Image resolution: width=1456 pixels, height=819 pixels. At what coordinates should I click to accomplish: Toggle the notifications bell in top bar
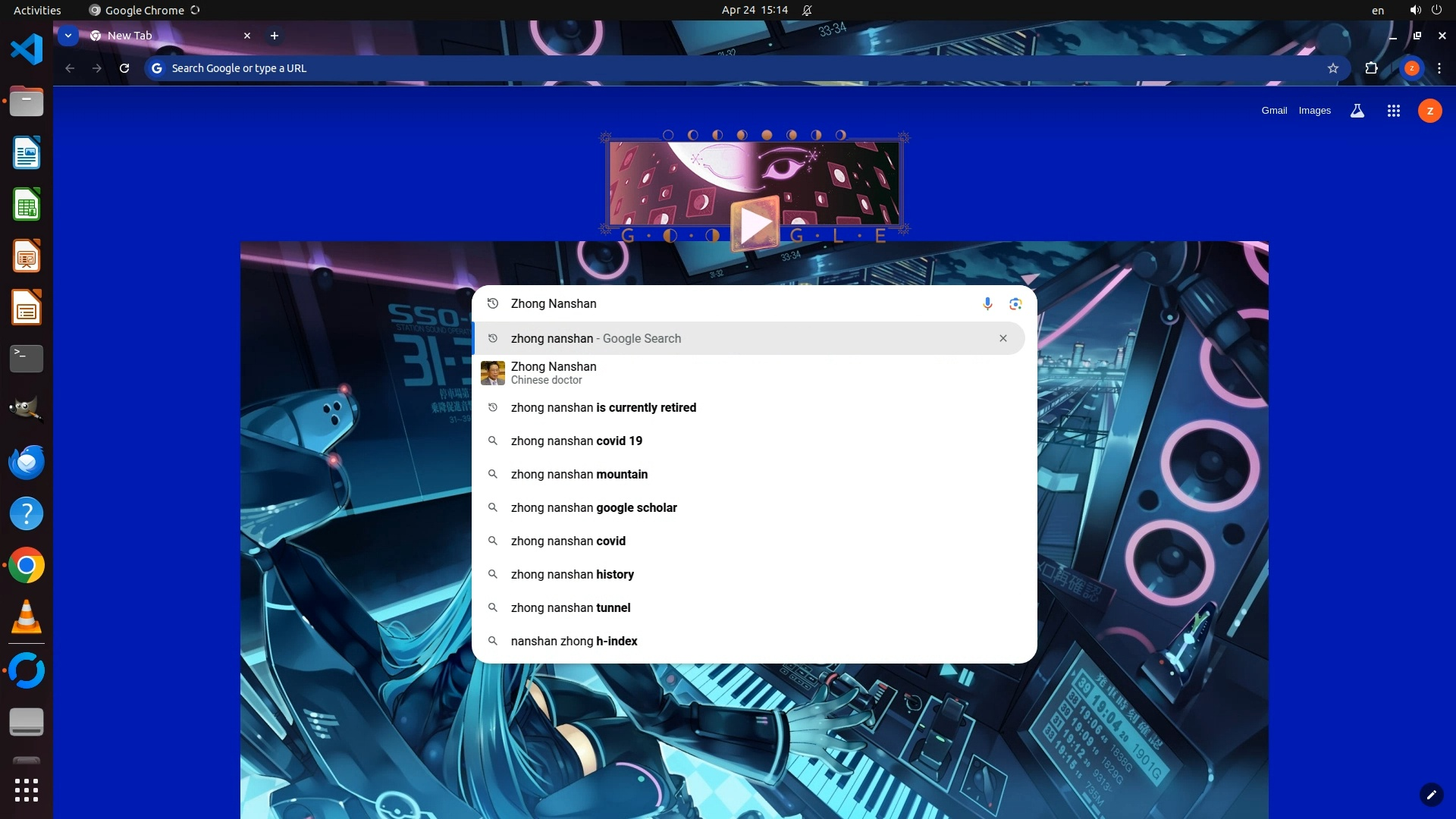pyautogui.click(x=807, y=10)
